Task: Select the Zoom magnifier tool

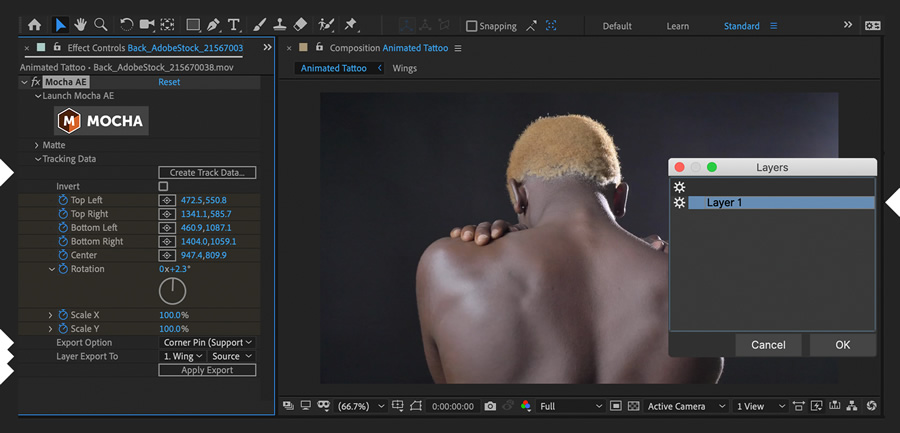Action: 100,25
